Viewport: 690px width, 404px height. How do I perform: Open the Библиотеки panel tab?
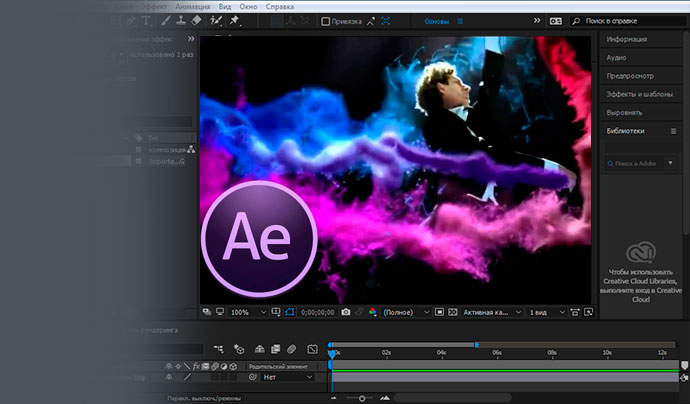tap(625, 131)
